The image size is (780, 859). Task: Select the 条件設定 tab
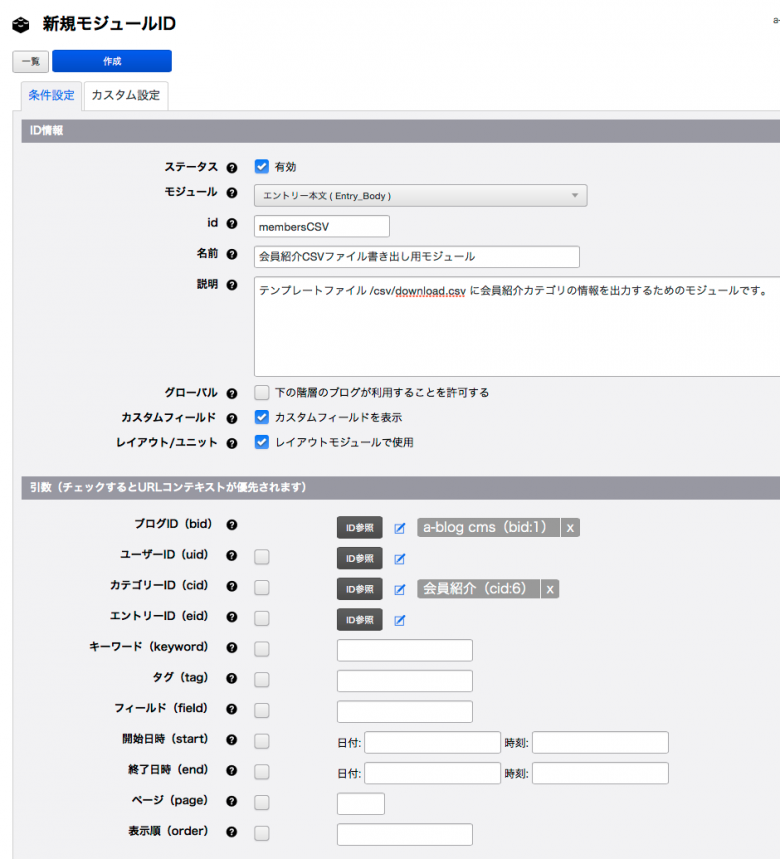click(51, 96)
